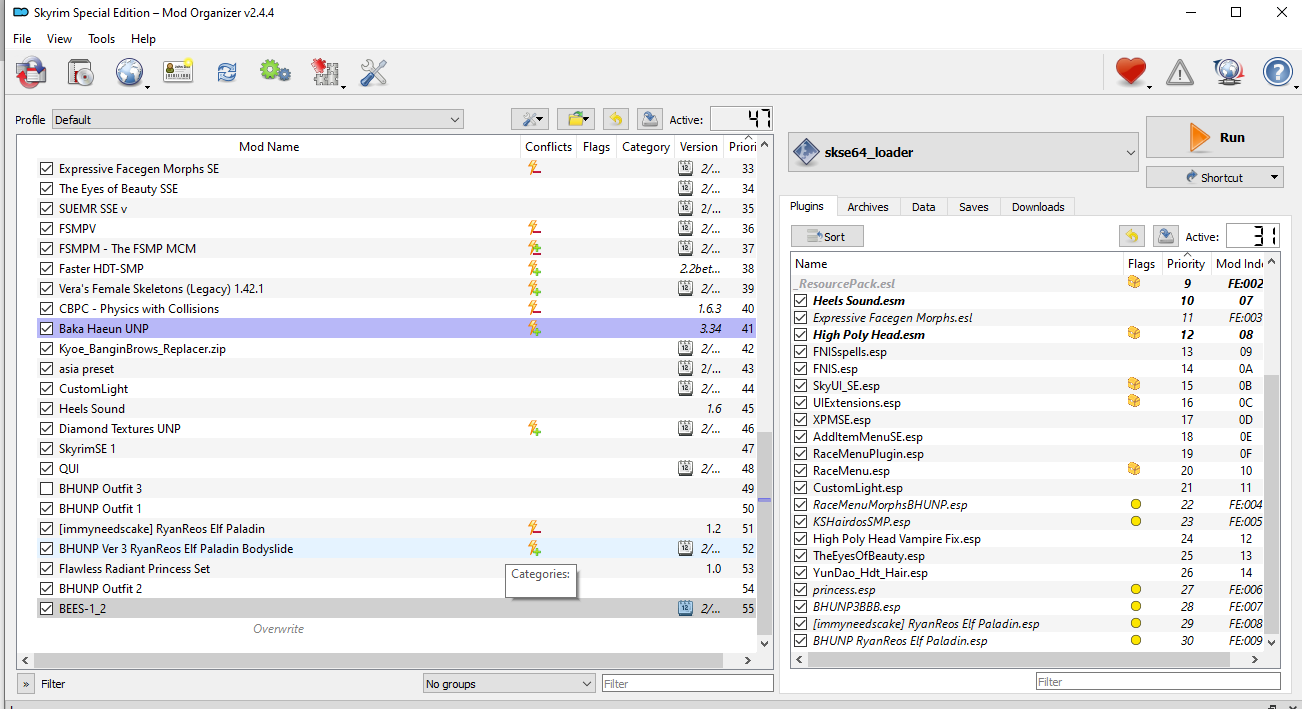Click restore backup icon in mod list
The height and width of the screenshot is (709, 1302).
coord(616,119)
